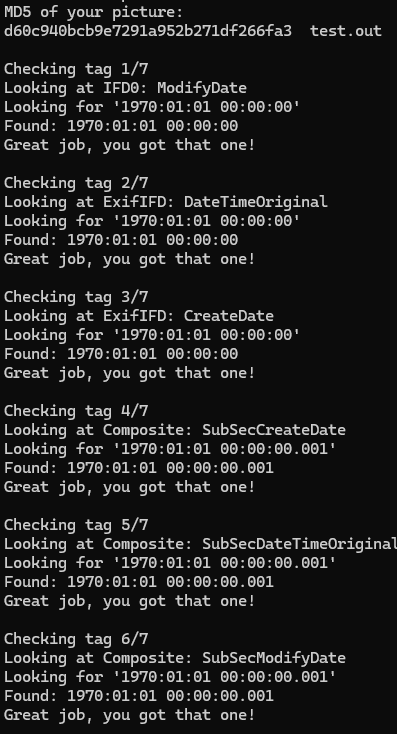This screenshot has height=734, width=397.
Task: Click the 'Checking tag 5/7' line
Action: tap(76, 525)
